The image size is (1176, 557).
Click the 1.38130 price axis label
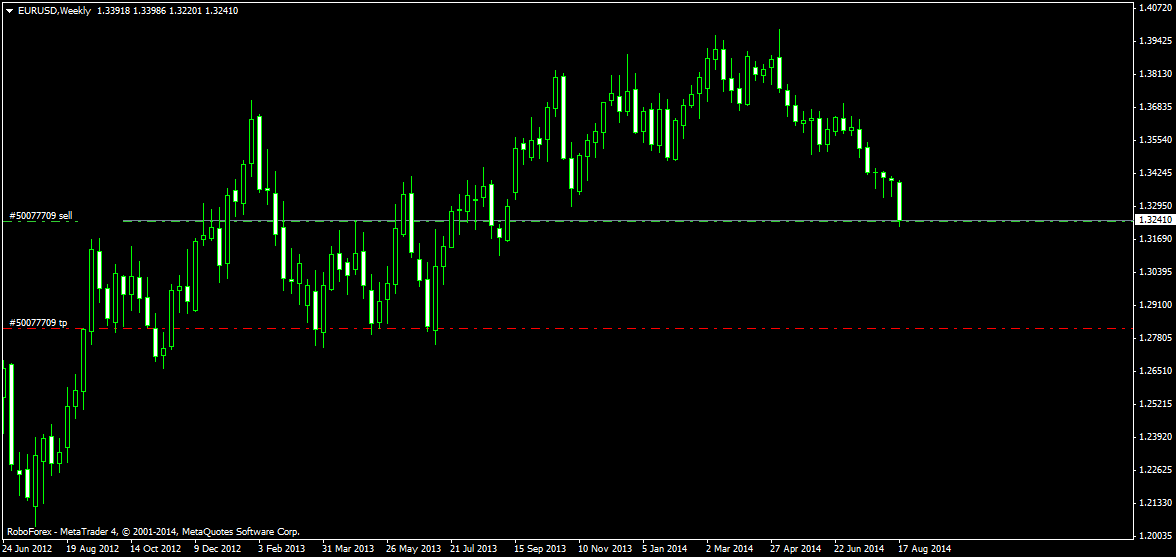coord(1155,73)
